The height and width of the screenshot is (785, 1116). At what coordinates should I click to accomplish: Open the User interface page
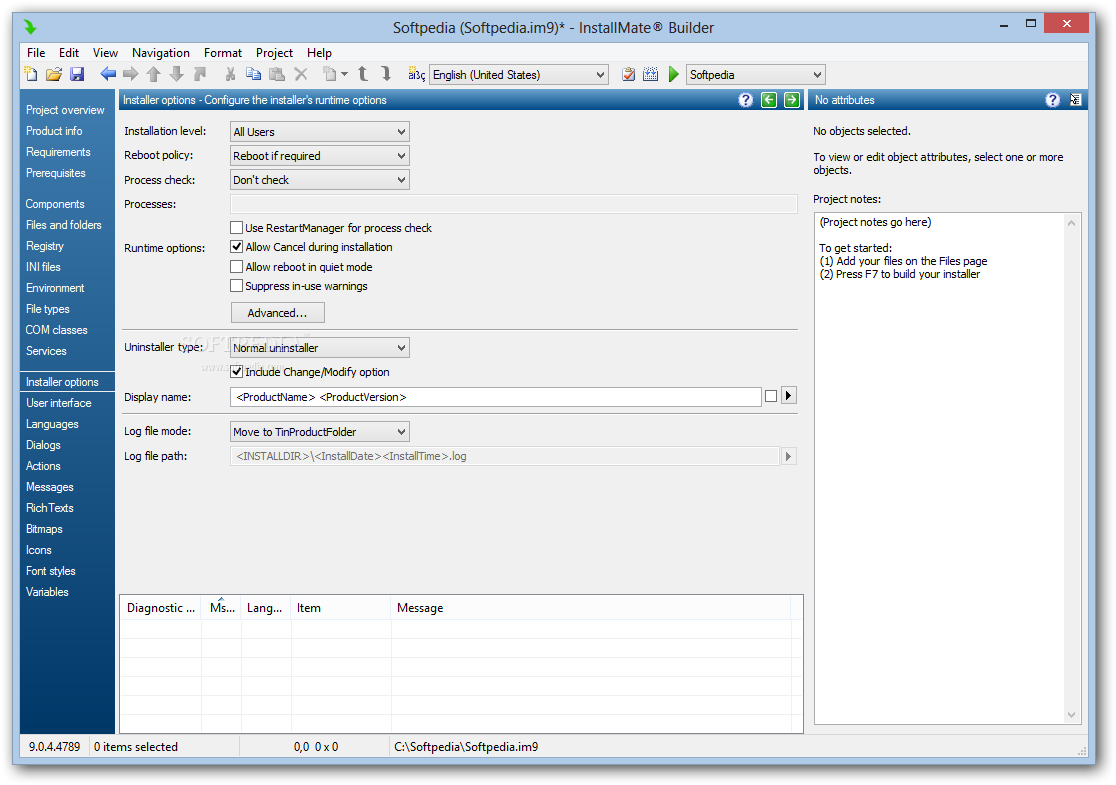click(x=58, y=403)
